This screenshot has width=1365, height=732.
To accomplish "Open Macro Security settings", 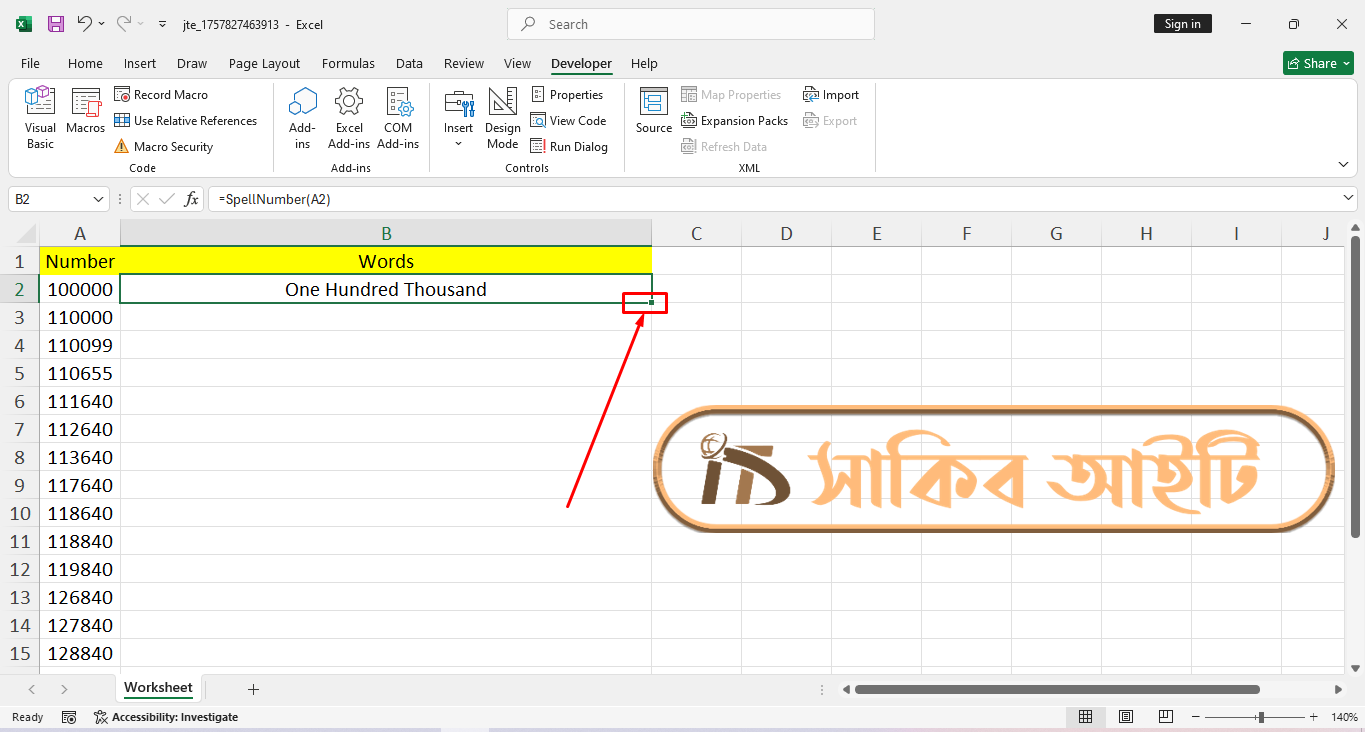I will 163,147.
